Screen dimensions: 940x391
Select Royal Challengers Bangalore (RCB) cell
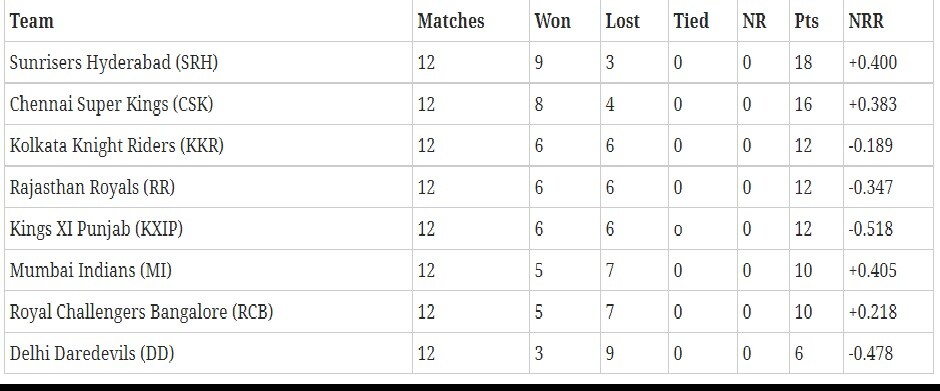point(208,312)
